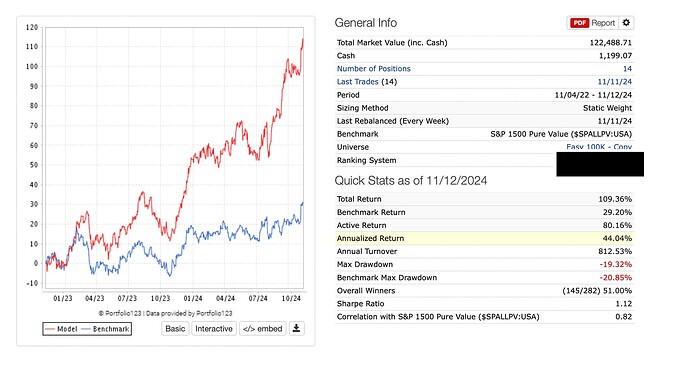Screen dimensions: 690x369
Task: Select the highlighted Annualized Return row
Action: point(484,238)
